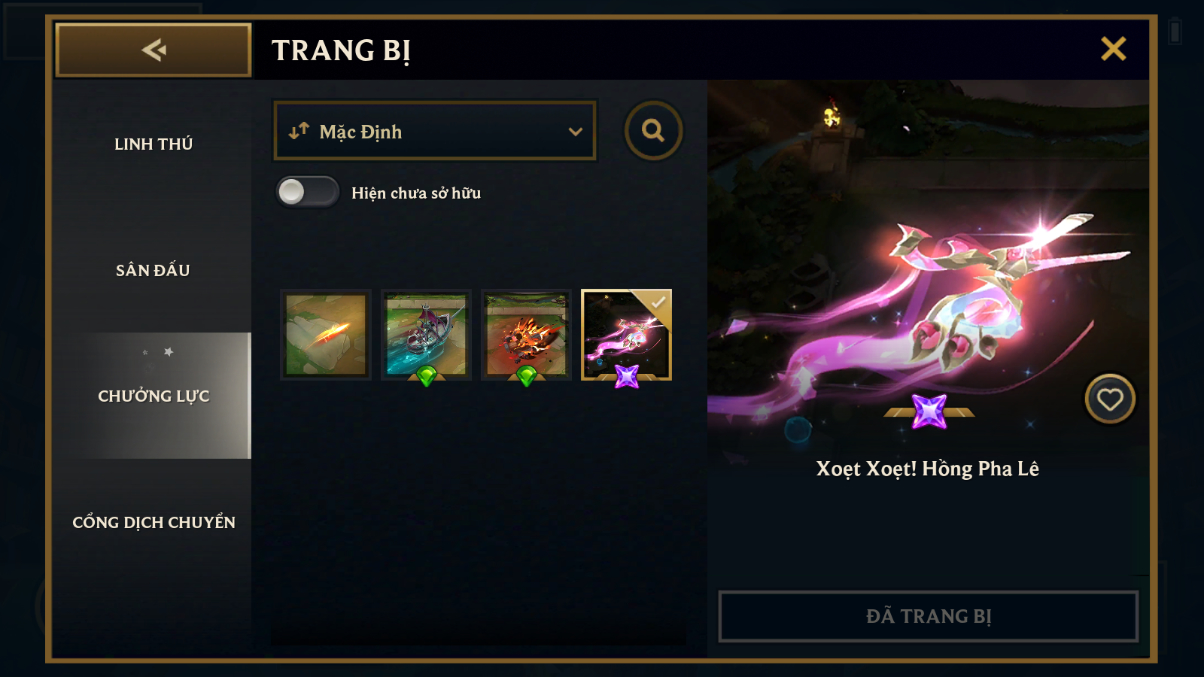Open the Cổng Dịch Chuyển tab
1204x677 pixels.
(153, 522)
